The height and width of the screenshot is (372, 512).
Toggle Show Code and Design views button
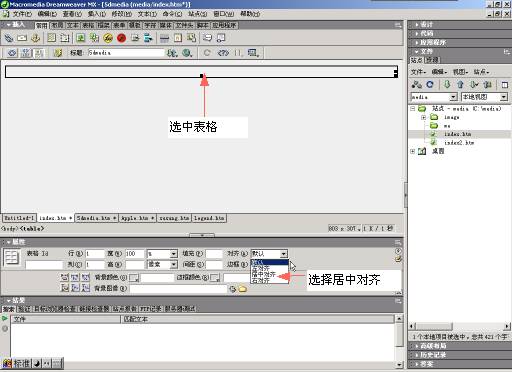click(26, 53)
